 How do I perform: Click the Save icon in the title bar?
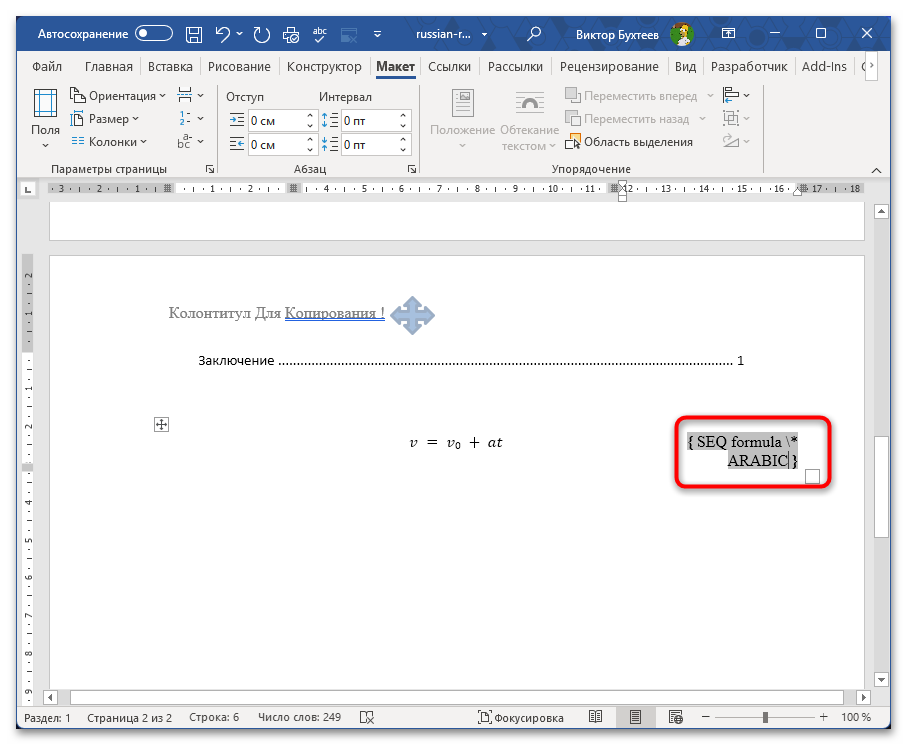coord(194,35)
